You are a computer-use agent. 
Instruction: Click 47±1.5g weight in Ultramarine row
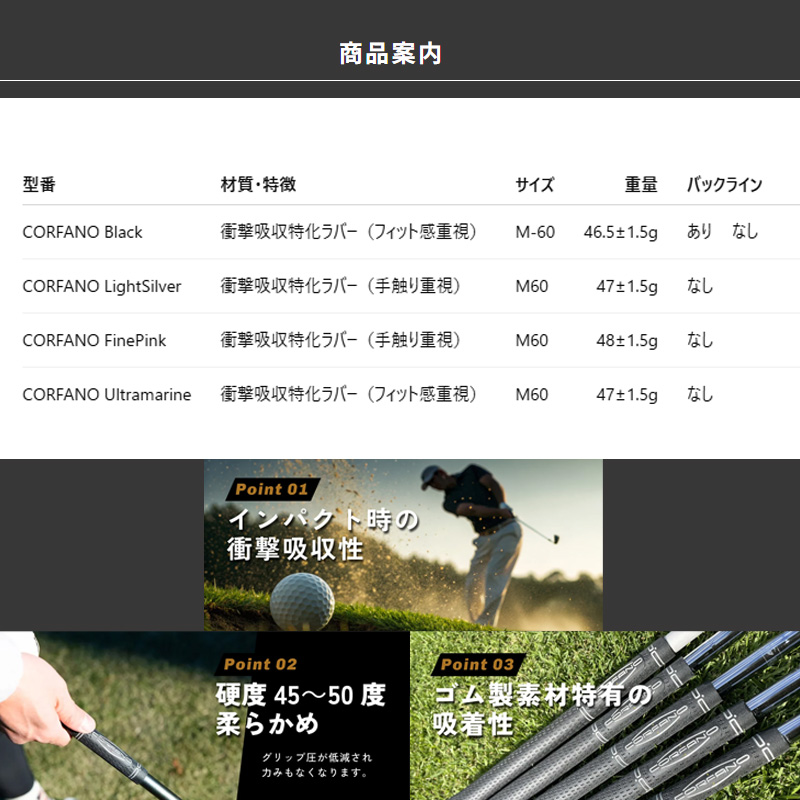pyautogui.click(x=627, y=394)
